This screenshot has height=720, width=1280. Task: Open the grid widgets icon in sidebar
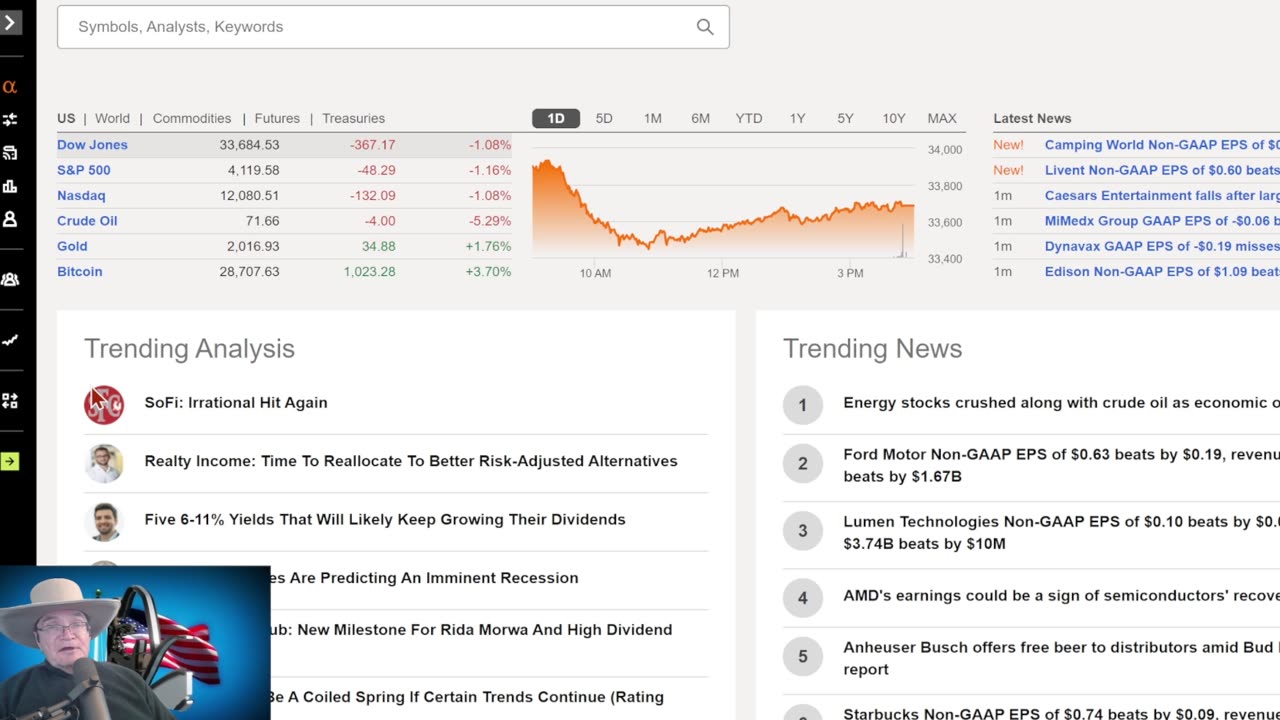tap(10, 401)
